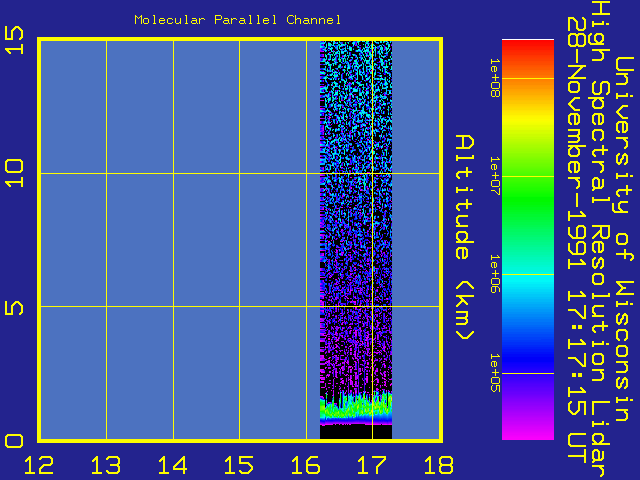Click the colorbar label 1e+05
Viewport: 640px width, 480px height.
495,373
